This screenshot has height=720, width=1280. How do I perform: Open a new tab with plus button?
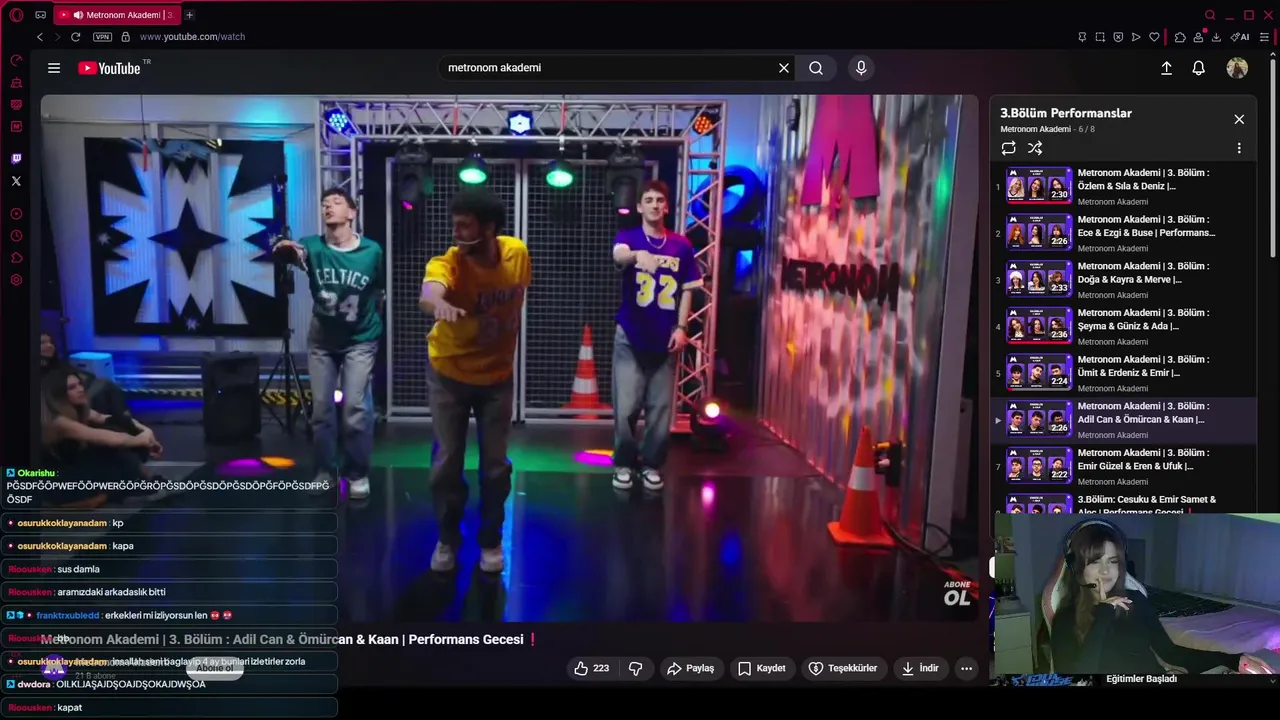[189, 15]
